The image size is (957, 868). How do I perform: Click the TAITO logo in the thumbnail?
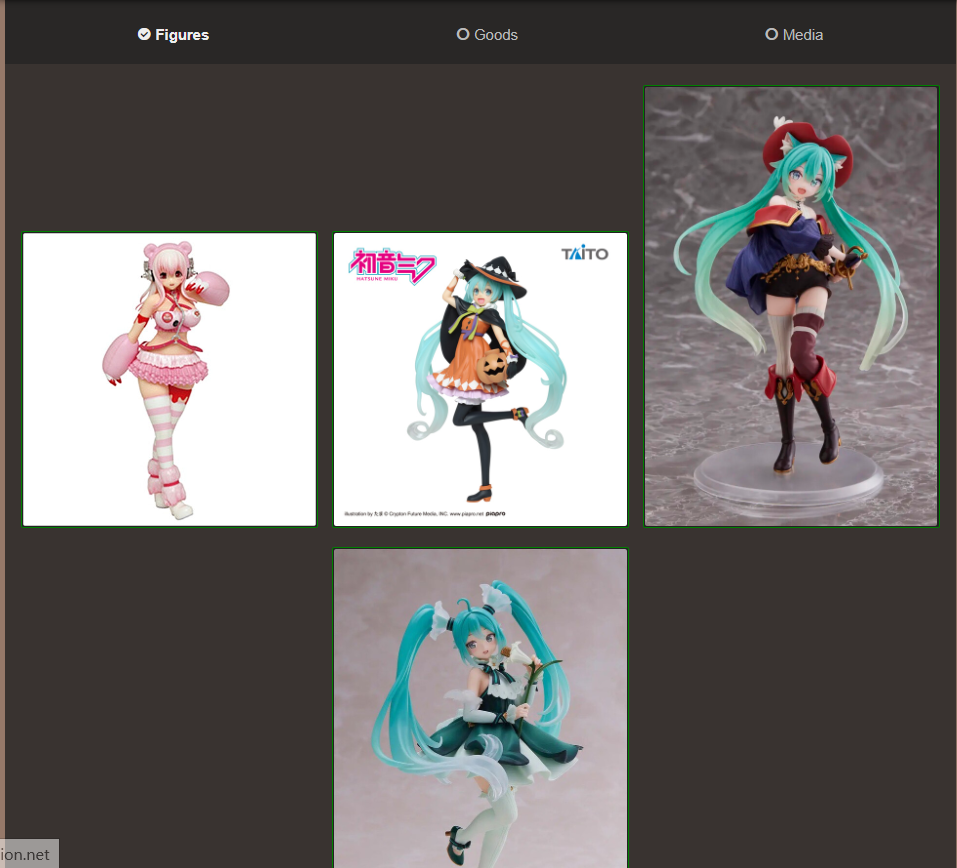click(x=585, y=254)
